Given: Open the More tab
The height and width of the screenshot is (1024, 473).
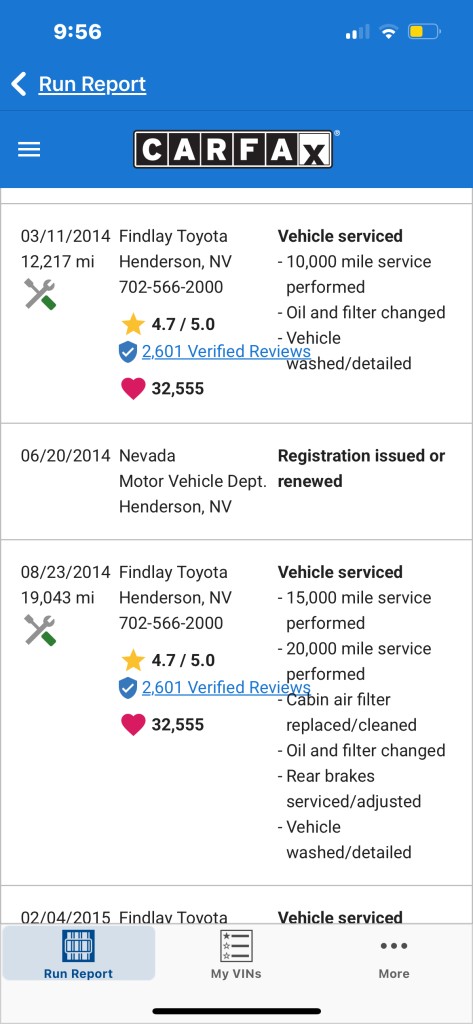Looking at the screenshot, I should point(394,954).
